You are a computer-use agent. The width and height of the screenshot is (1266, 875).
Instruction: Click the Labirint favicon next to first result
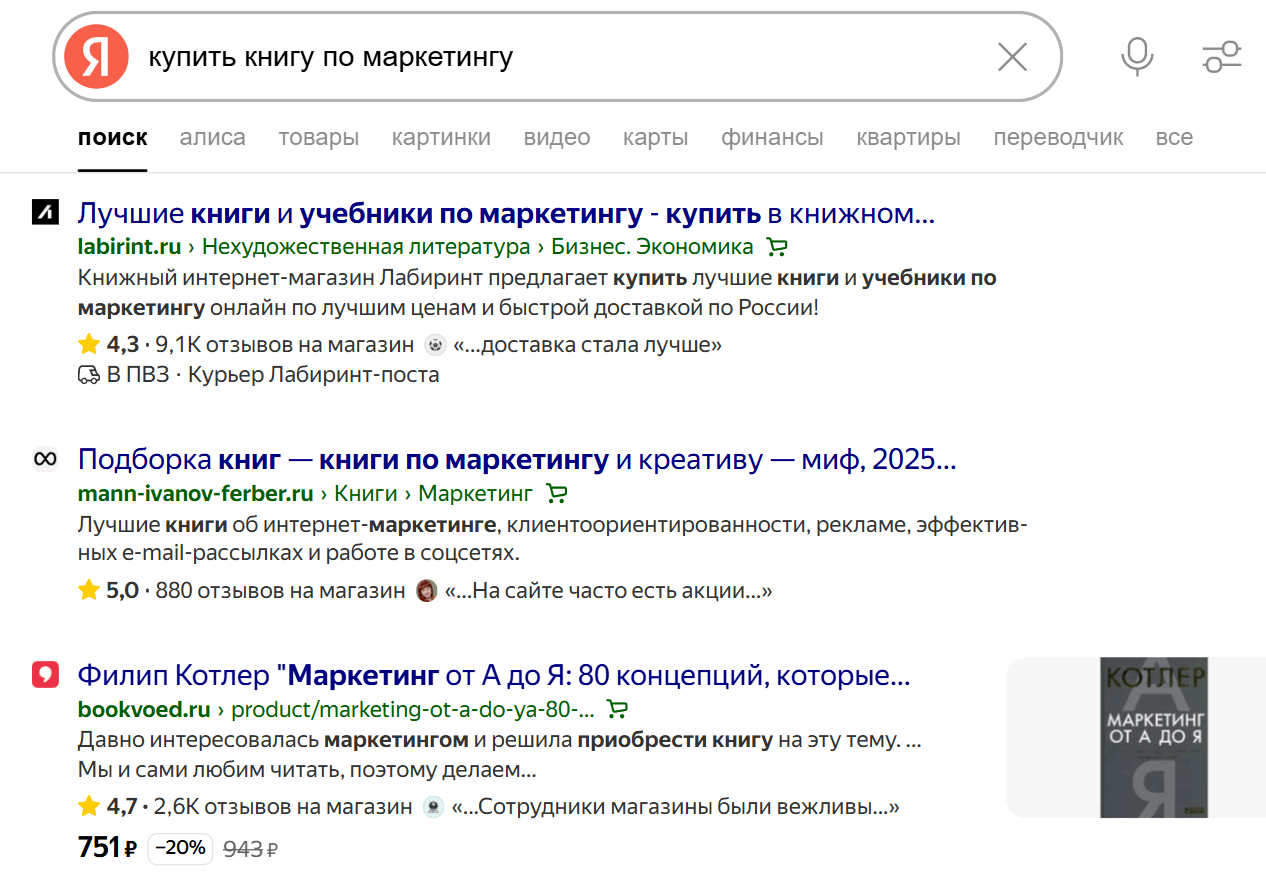click(x=46, y=213)
